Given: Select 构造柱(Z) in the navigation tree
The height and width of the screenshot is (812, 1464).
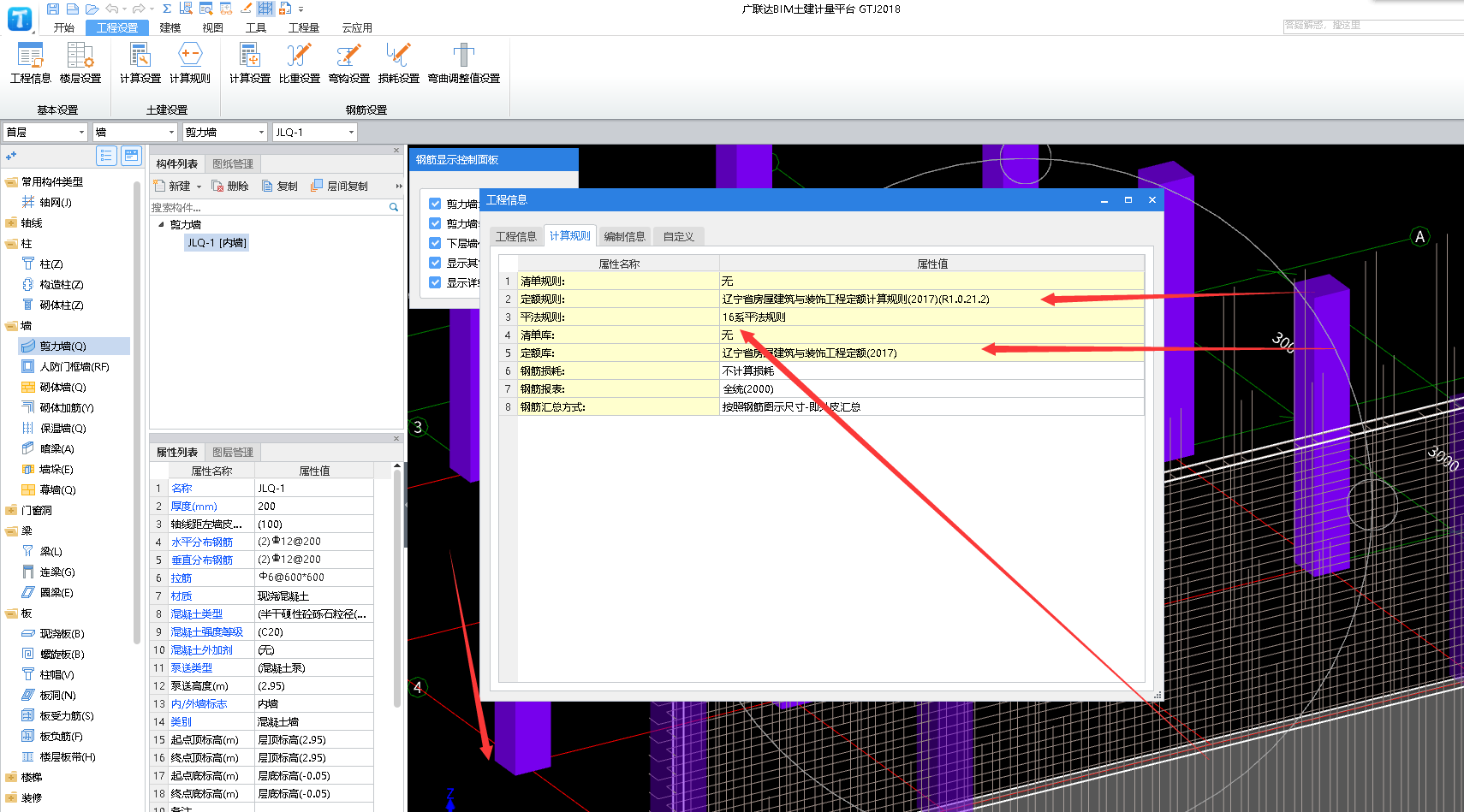Looking at the screenshot, I should (62, 284).
